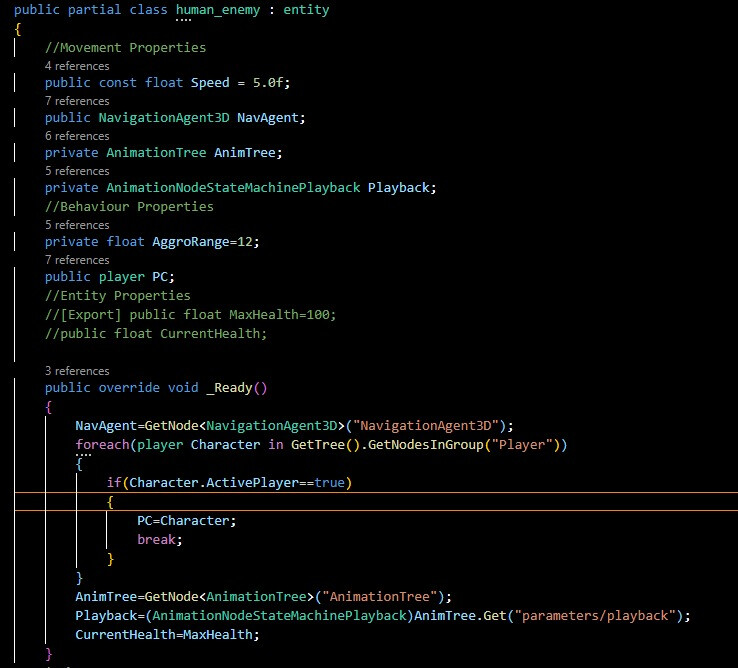
Task: Click the 'PC=Character;' assignment line
Action: [186, 521]
